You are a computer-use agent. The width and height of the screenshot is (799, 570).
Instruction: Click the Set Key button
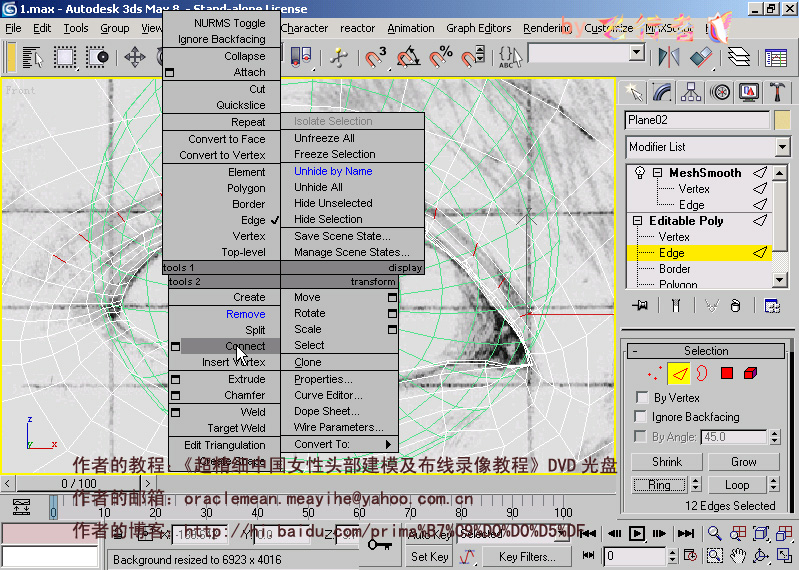point(430,557)
